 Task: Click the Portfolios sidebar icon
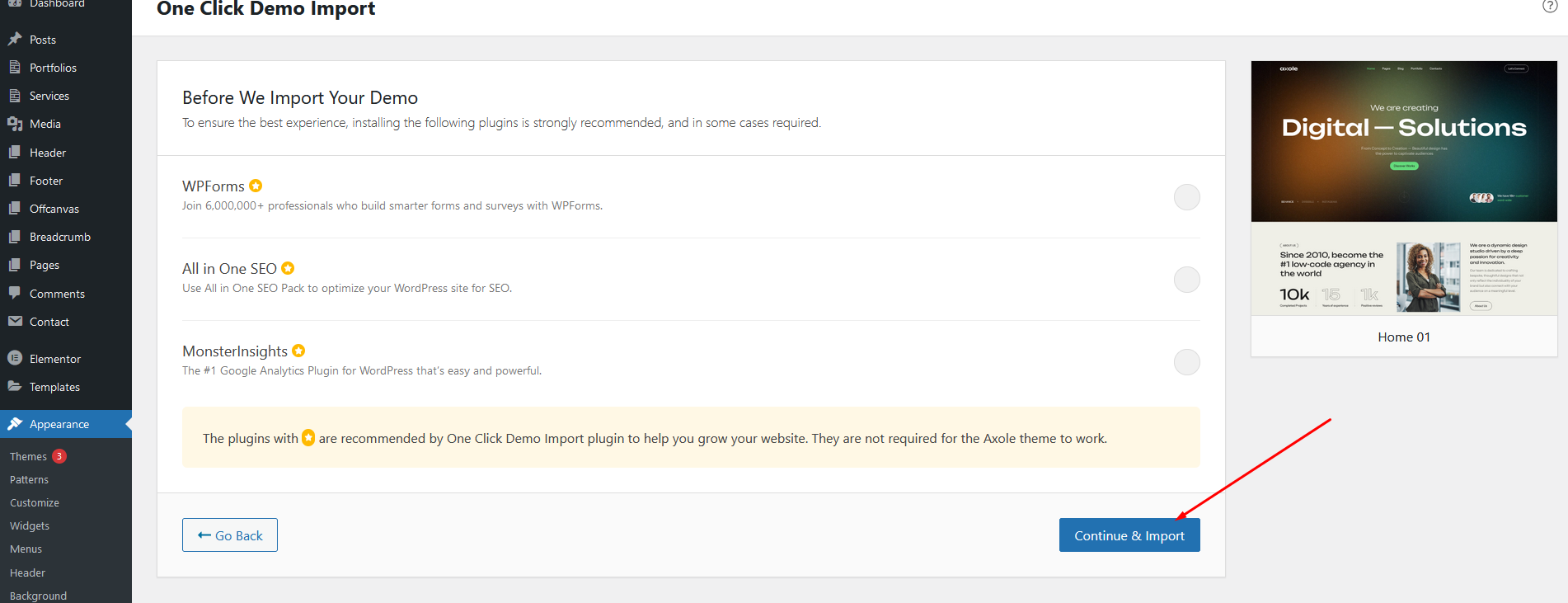(x=15, y=67)
